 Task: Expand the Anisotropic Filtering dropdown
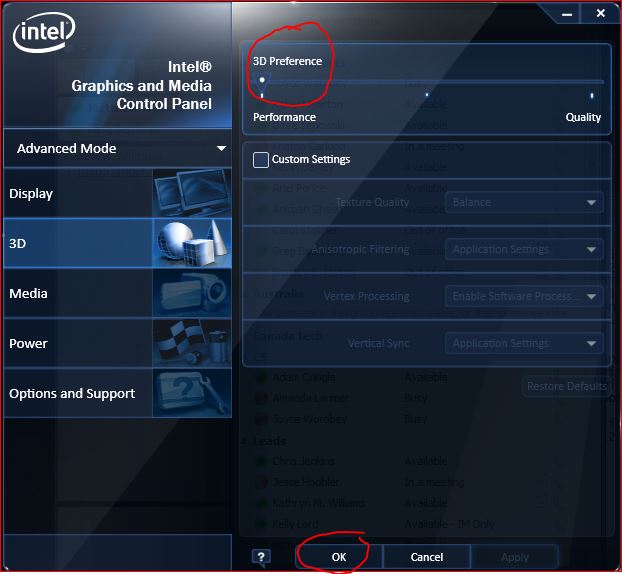coord(524,250)
